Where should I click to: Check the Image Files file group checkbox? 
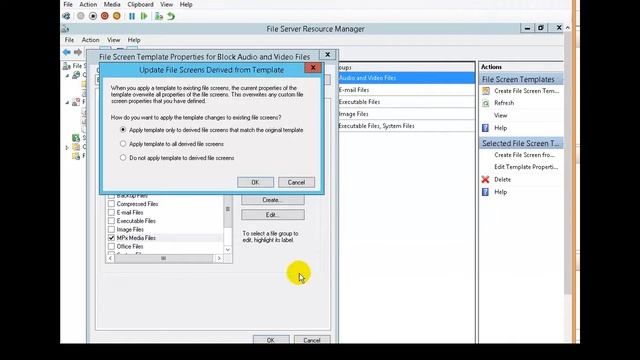(x=111, y=229)
